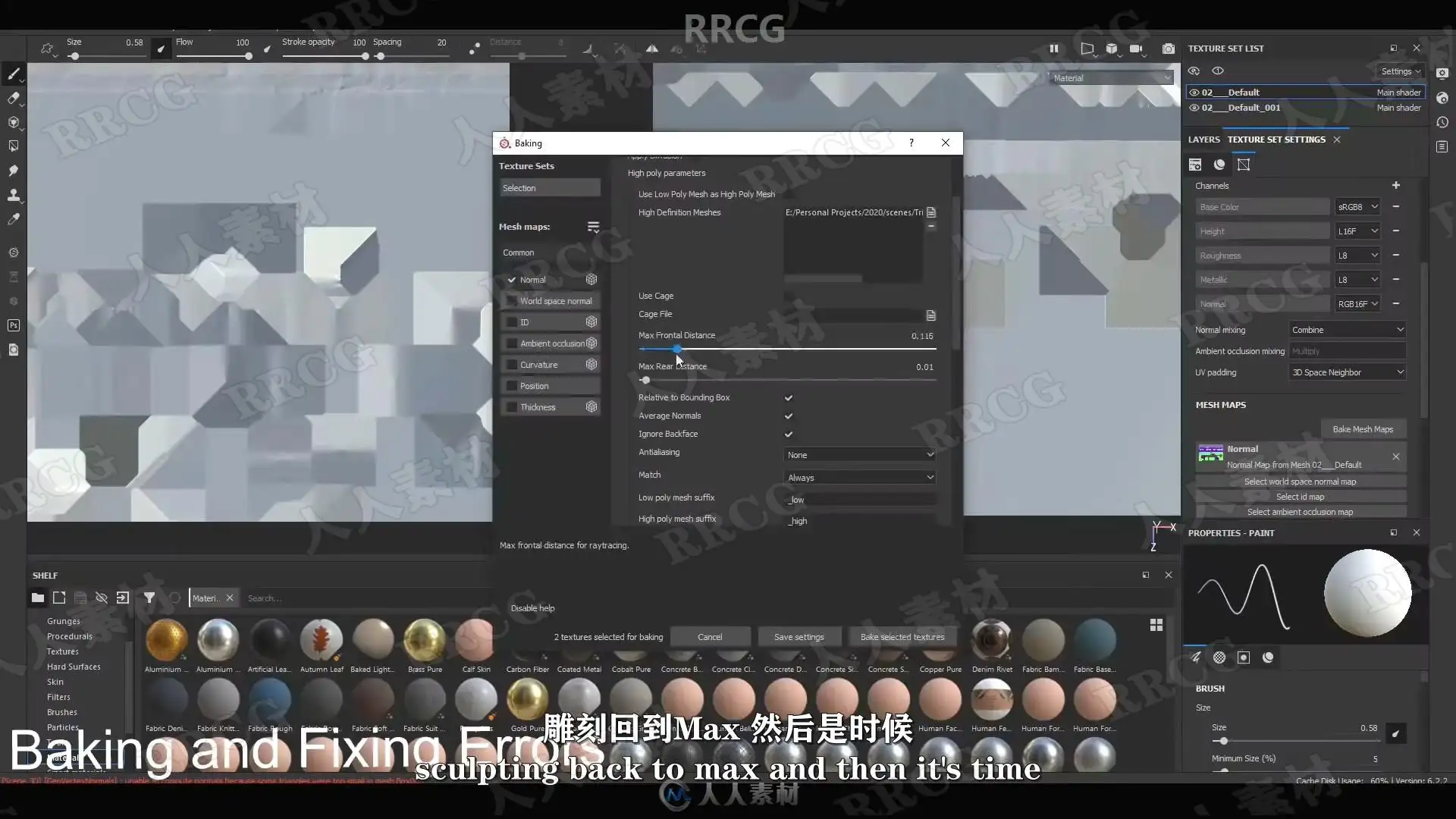1456x819 pixels.
Task: Click Save settings in Baking dialog
Action: (x=799, y=637)
